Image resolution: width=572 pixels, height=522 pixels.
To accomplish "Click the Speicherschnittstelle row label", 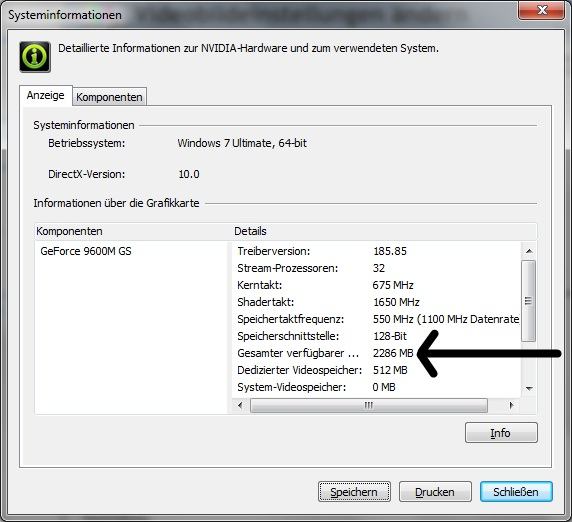I will (x=288, y=336).
